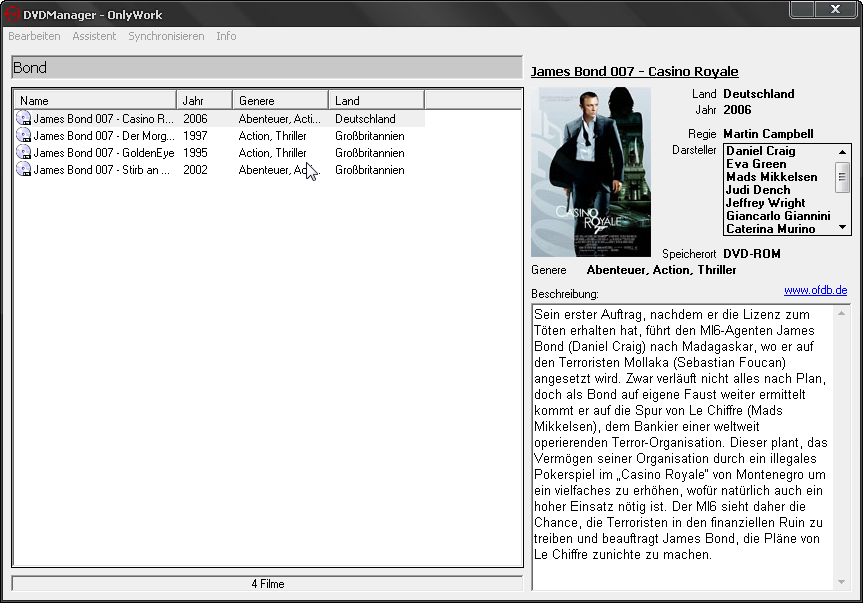Click the up arrow of the Beschreibung scrollbar

(841, 314)
